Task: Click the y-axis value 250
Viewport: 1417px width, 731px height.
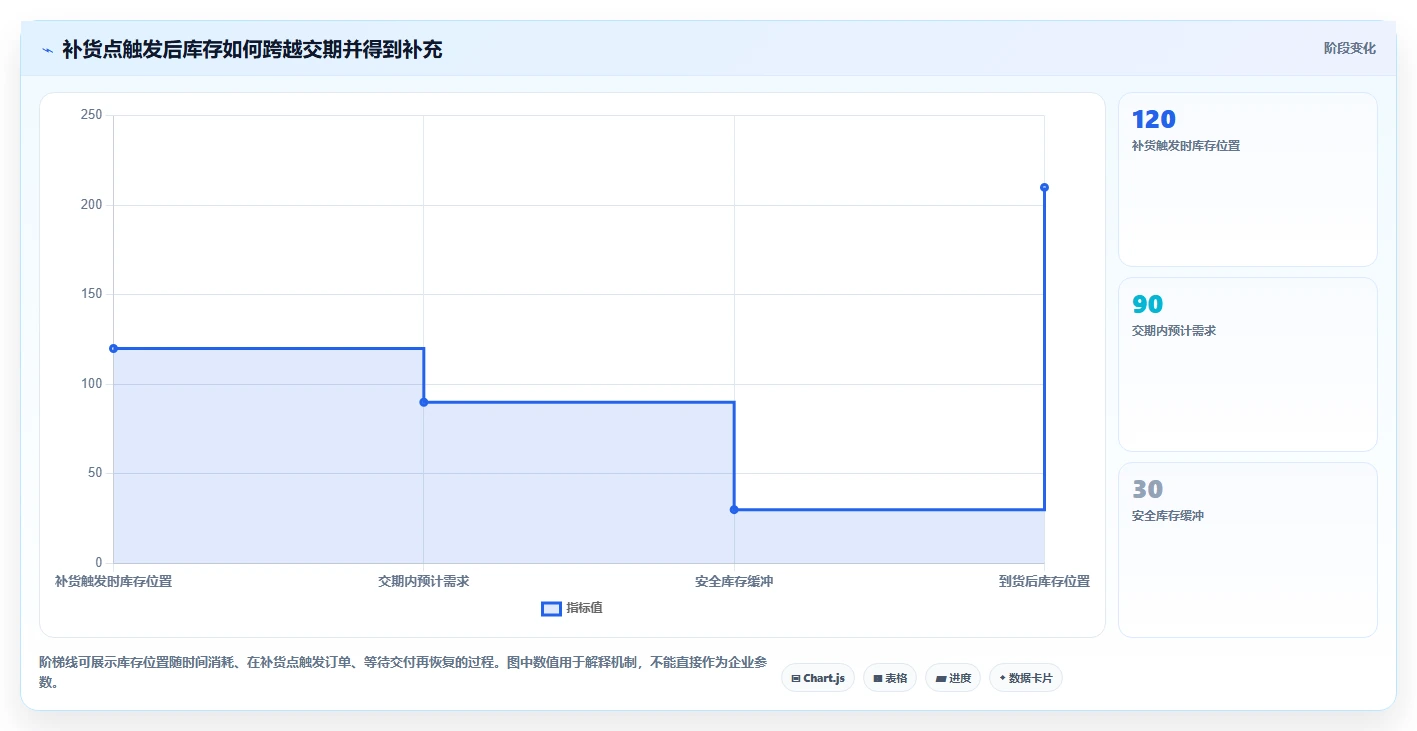Action: pos(92,116)
